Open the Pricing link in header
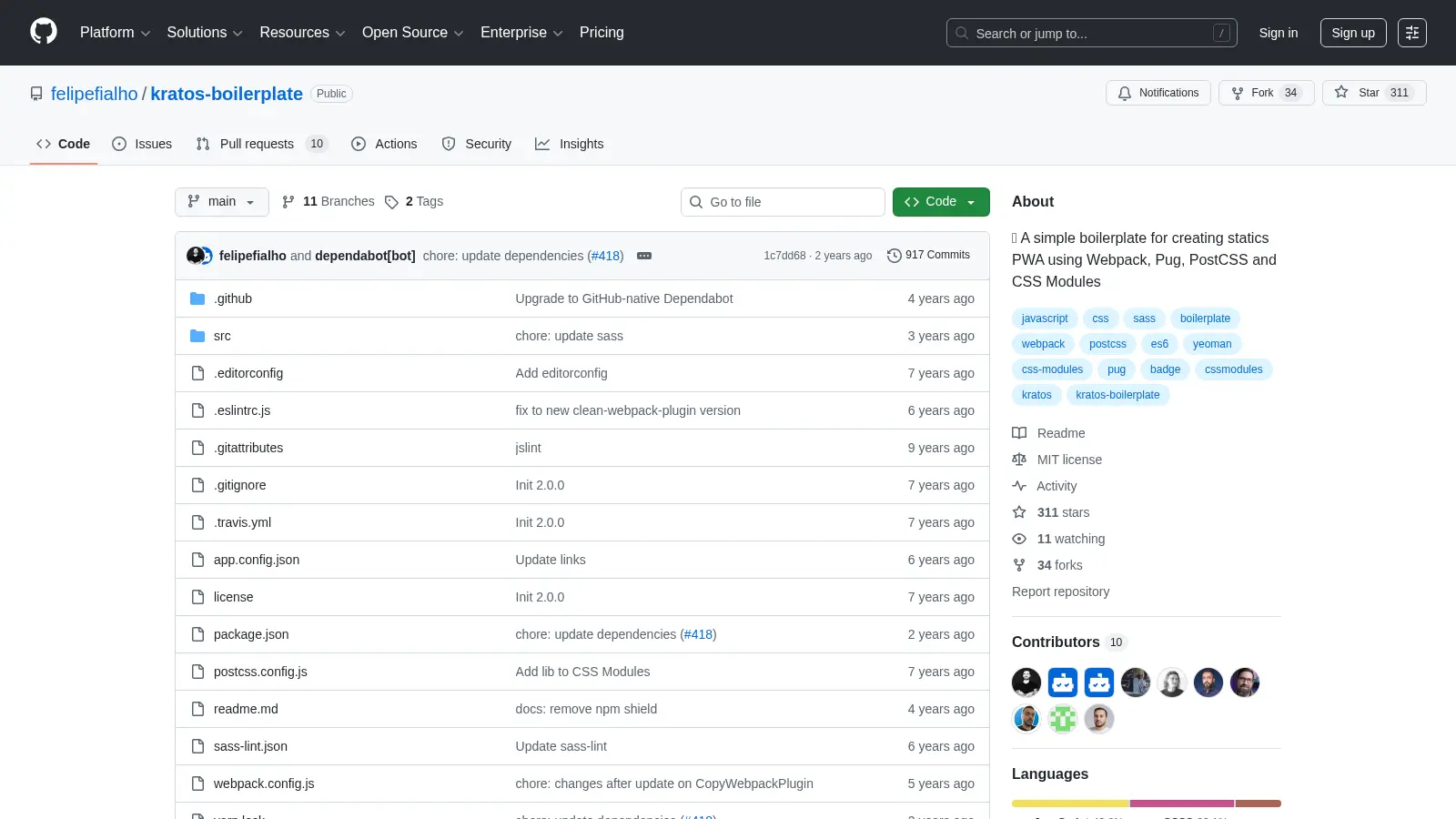The width and height of the screenshot is (1456, 819). click(x=602, y=33)
